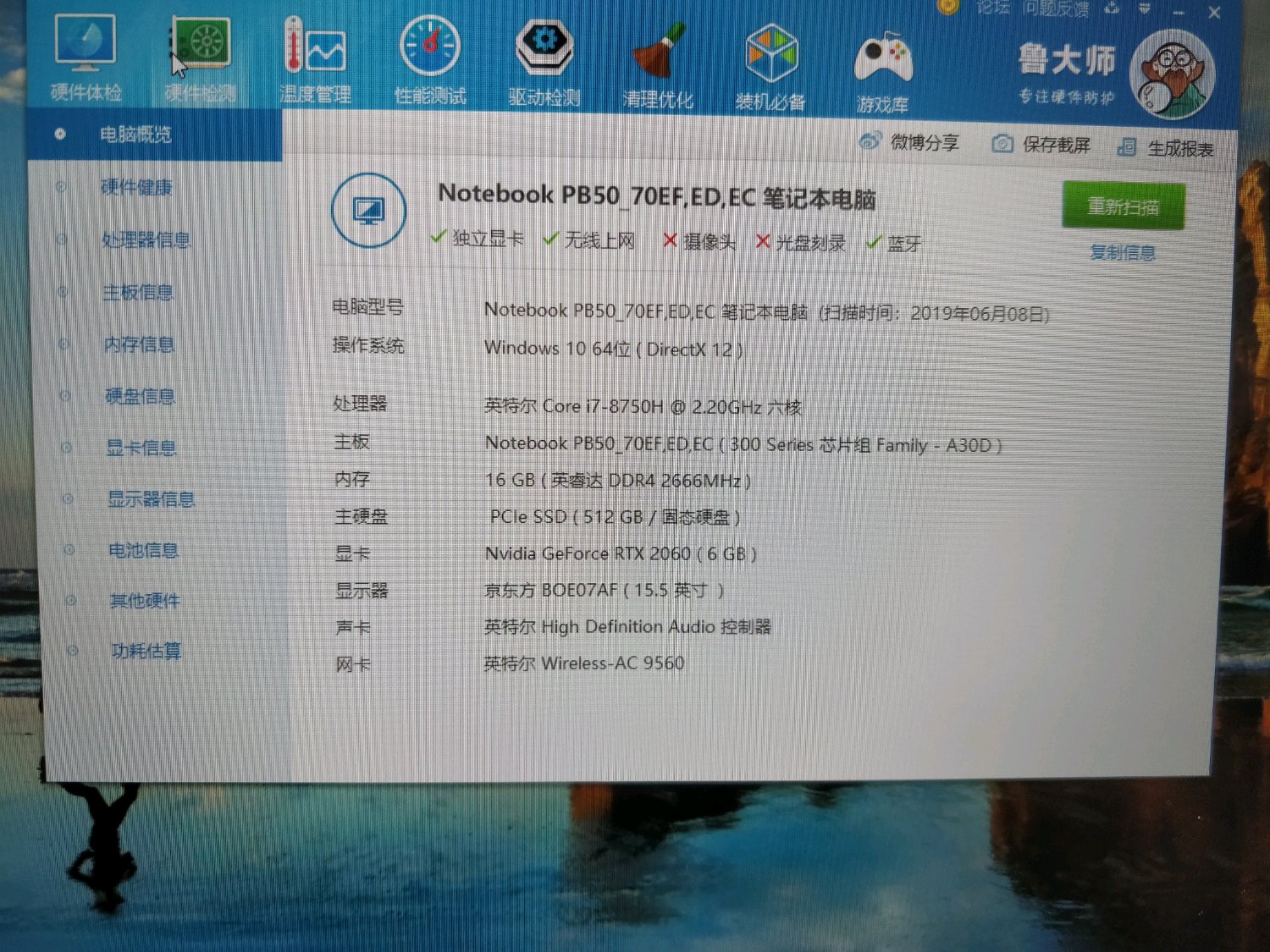1270x952 pixels.
Task: Click the Core i7-8750H processor value
Action: pyautogui.click(x=643, y=406)
